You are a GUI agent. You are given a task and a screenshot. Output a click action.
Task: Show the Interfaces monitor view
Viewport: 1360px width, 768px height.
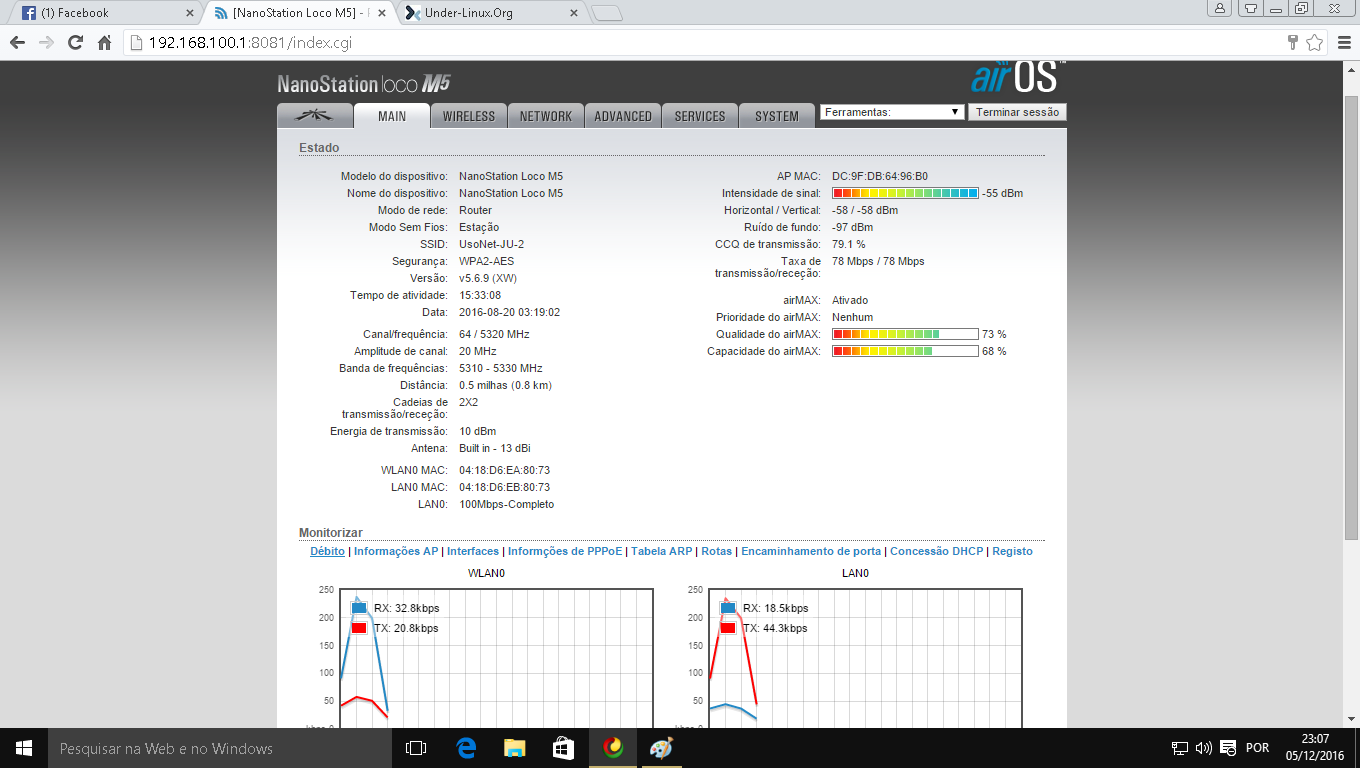(473, 551)
